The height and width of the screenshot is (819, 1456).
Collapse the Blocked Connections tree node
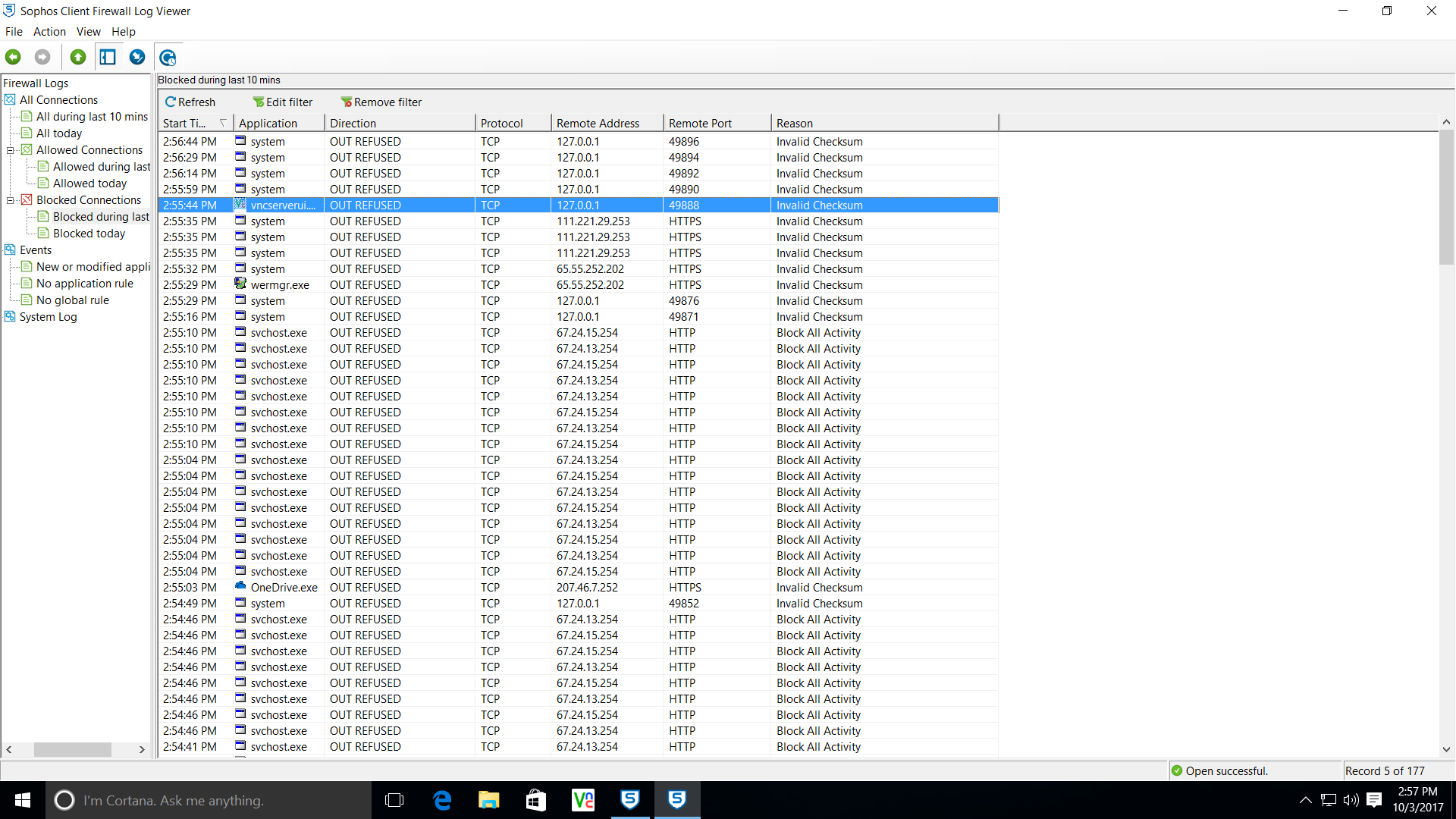[x=11, y=200]
